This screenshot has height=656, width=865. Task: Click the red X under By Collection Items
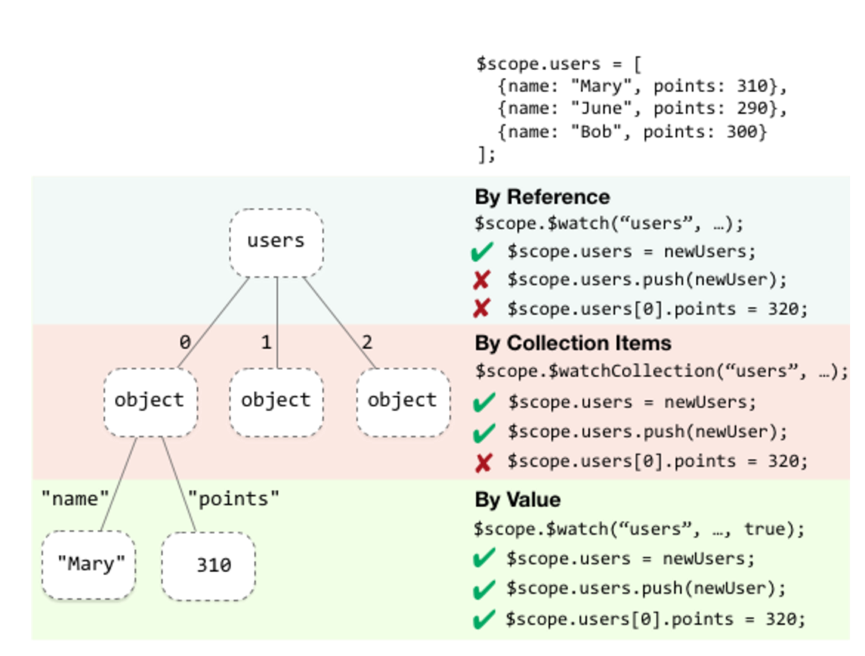click(485, 461)
